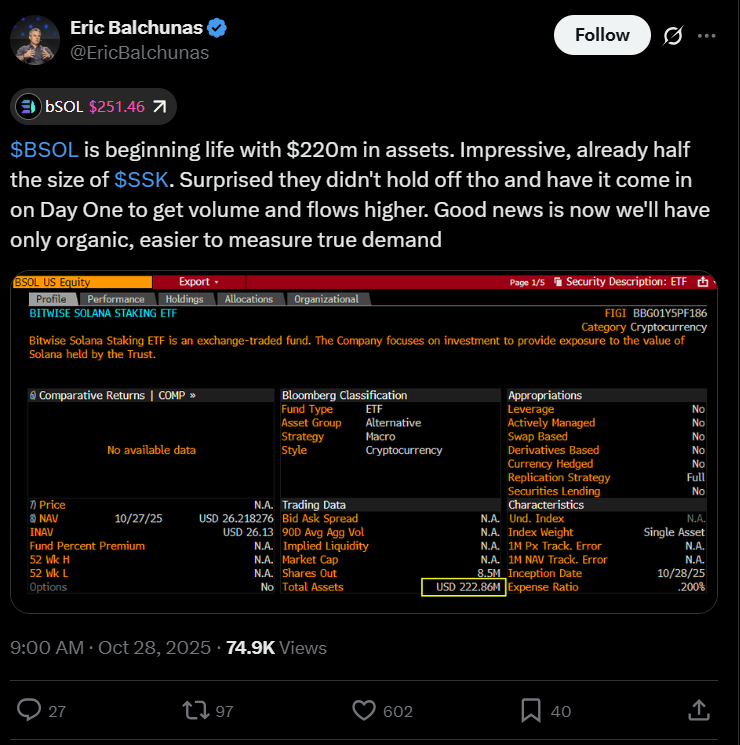The image size is (740, 745).
Task: Bookmark the post with bookmark icon
Action: 532,710
